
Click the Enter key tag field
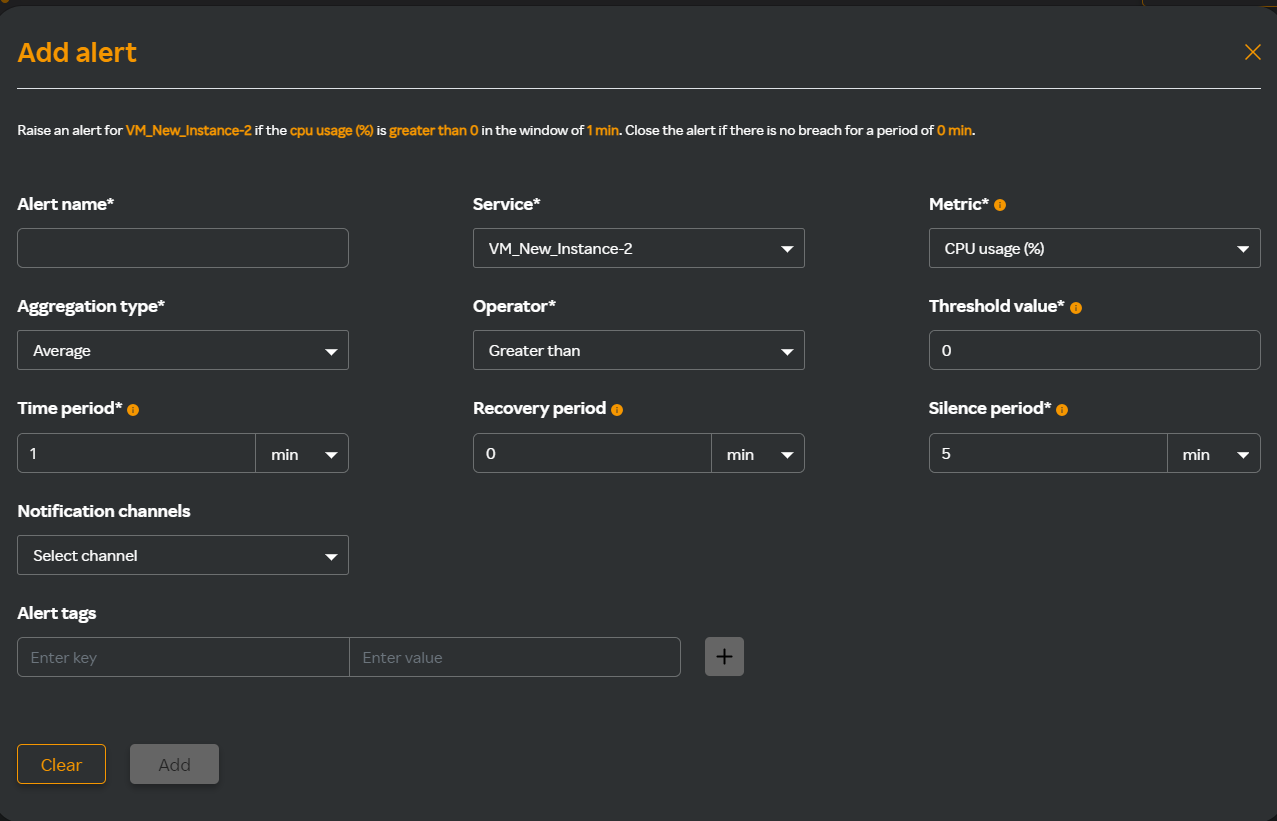tap(183, 658)
